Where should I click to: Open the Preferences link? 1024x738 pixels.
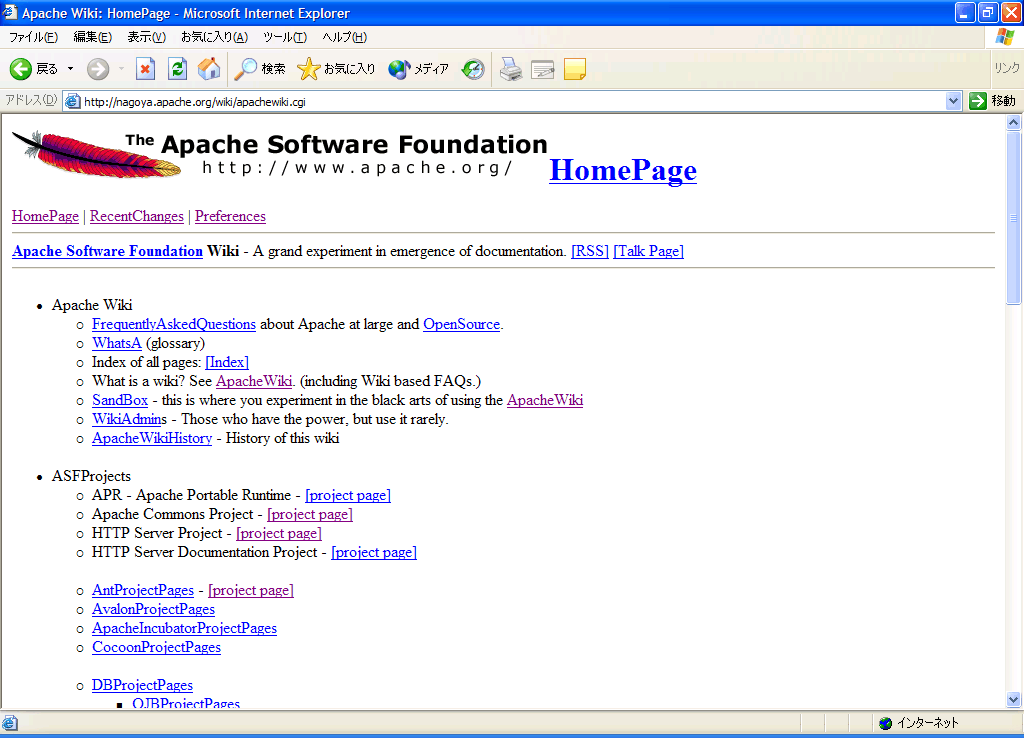coord(230,216)
